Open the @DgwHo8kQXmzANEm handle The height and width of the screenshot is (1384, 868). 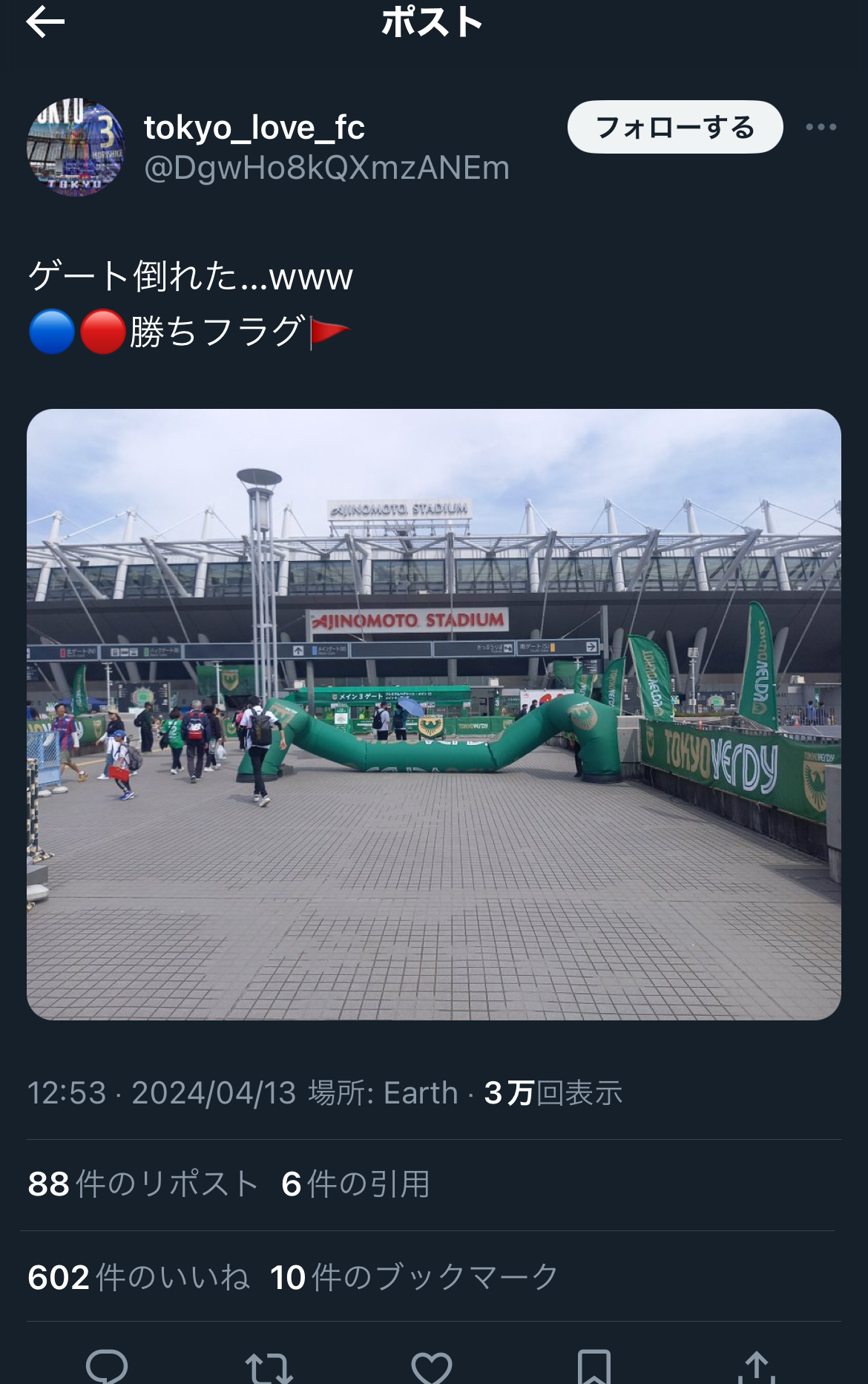point(326,168)
